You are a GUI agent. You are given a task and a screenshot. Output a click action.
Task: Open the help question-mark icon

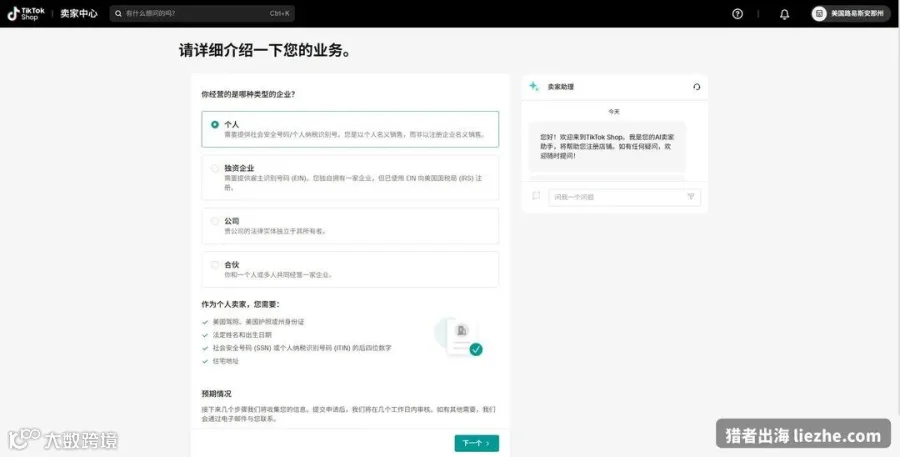tap(738, 14)
